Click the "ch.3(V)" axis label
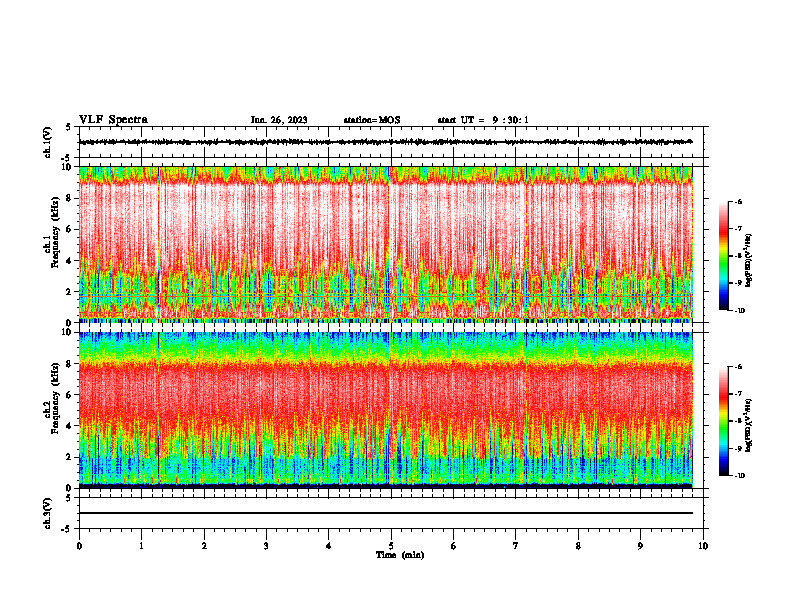Image resolution: width=792 pixels, height=612 pixels. click(x=48, y=514)
